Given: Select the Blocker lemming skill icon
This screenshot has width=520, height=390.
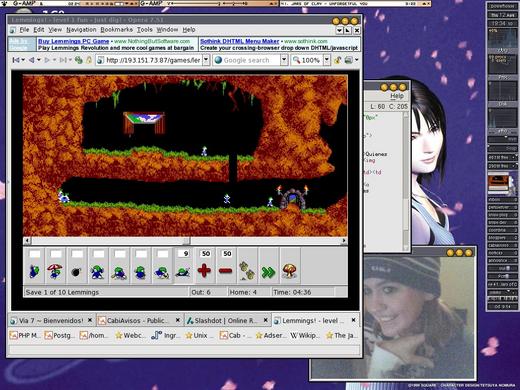Looking at the screenshot, I should click(x=98, y=266).
